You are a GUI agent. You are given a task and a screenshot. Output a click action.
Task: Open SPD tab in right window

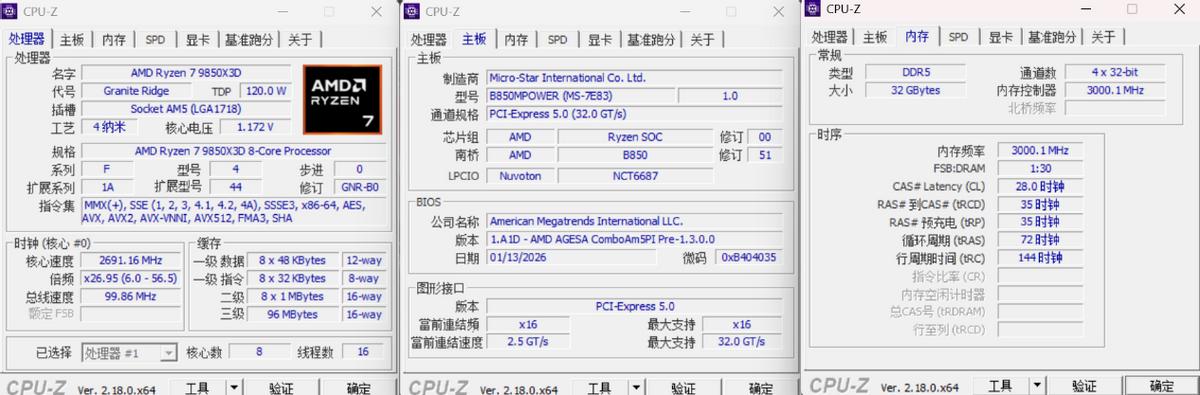pyautogui.click(x=958, y=37)
